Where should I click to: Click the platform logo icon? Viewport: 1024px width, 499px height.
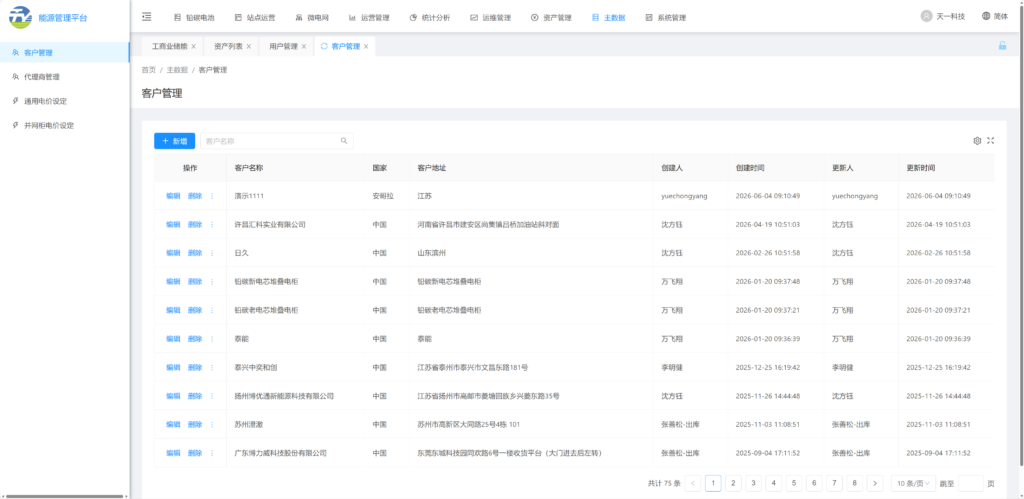20,16
